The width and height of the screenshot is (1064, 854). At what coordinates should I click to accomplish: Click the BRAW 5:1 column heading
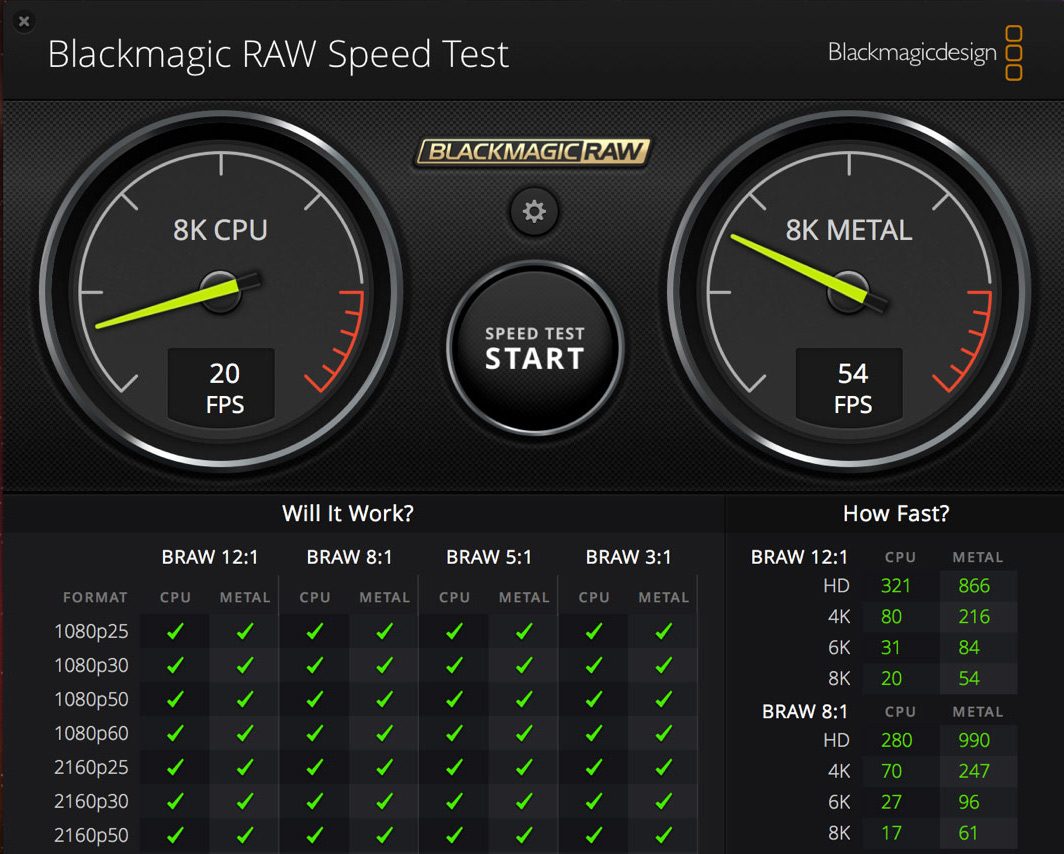[489, 557]
